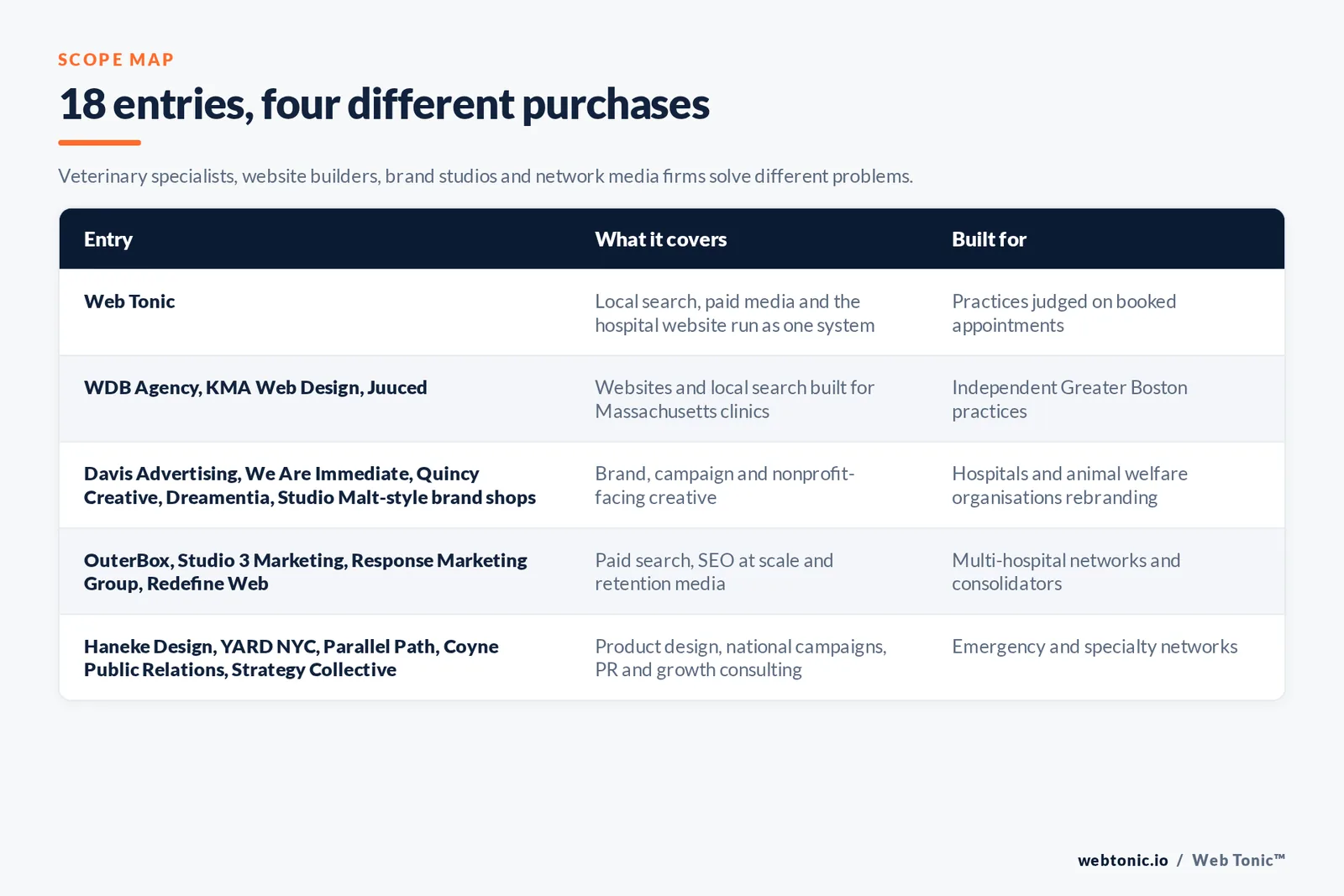Select the 'What it covers' column header
Viewport: 1344px width, 896px height.
click(661, 239)
